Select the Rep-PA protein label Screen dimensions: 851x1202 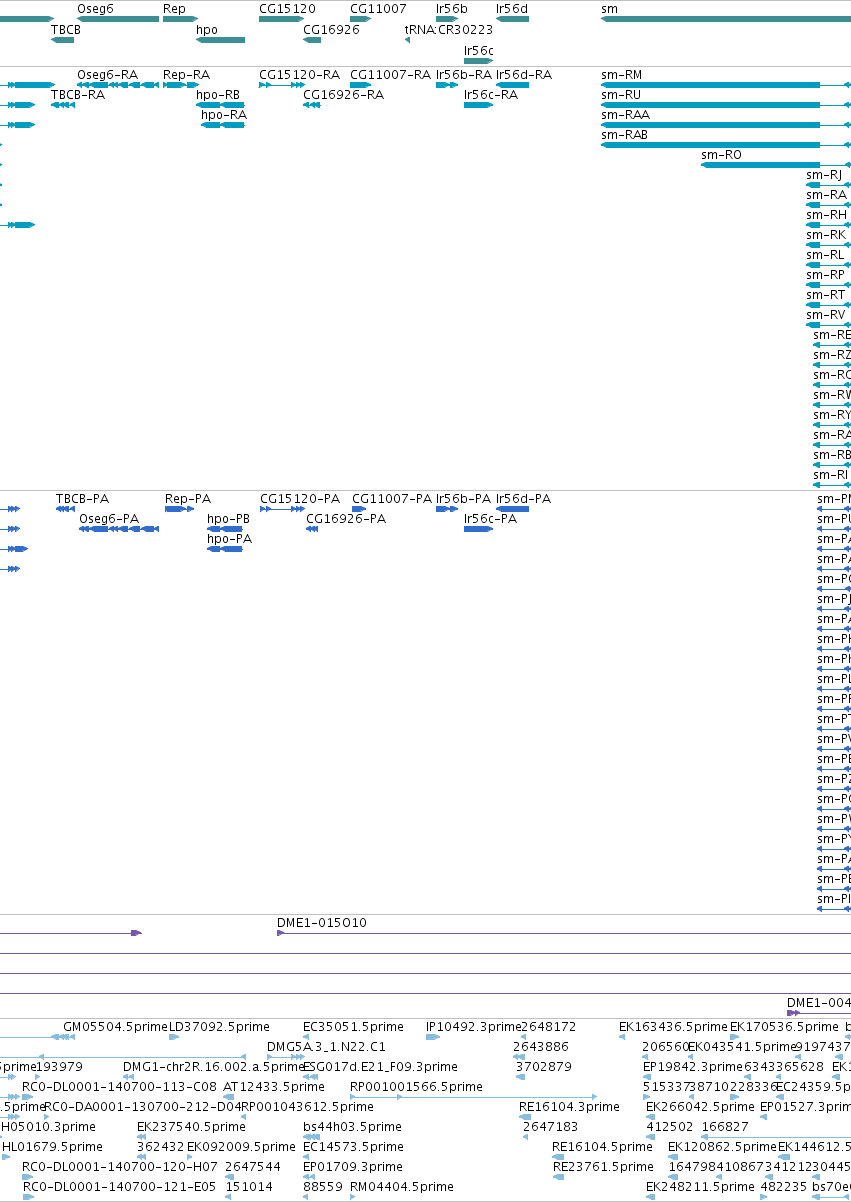[x=188, y=498]
